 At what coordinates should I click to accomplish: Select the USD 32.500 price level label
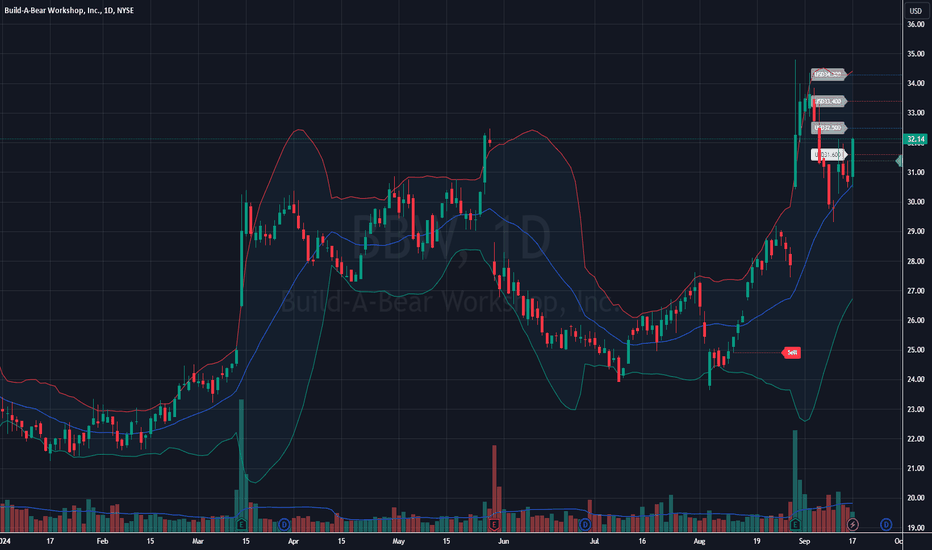pyautogui.click(x=829, y=128)
